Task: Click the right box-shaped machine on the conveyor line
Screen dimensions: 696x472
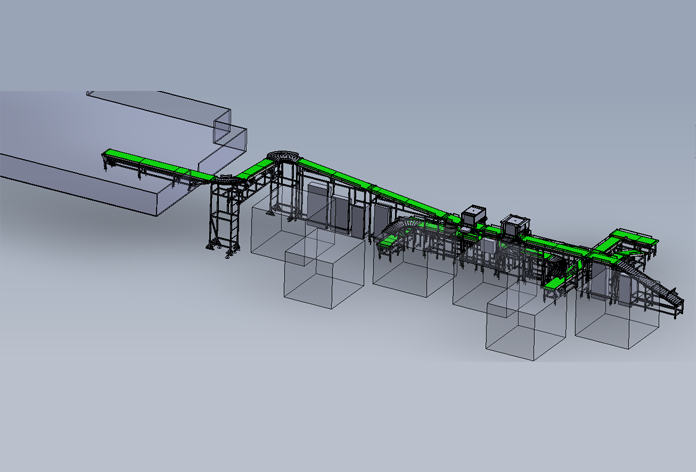Action: pos(515,225)
